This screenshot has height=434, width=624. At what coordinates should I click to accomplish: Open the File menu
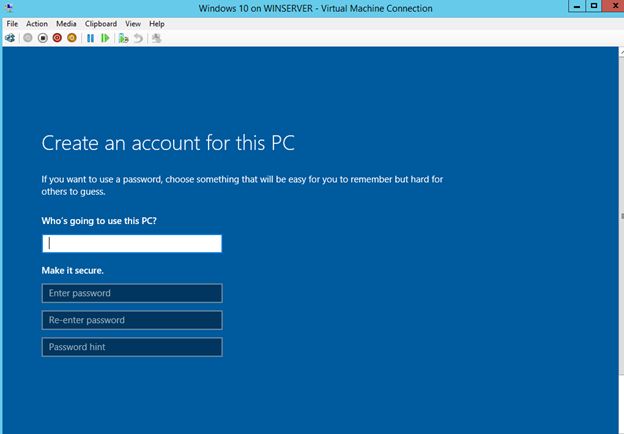12,24
